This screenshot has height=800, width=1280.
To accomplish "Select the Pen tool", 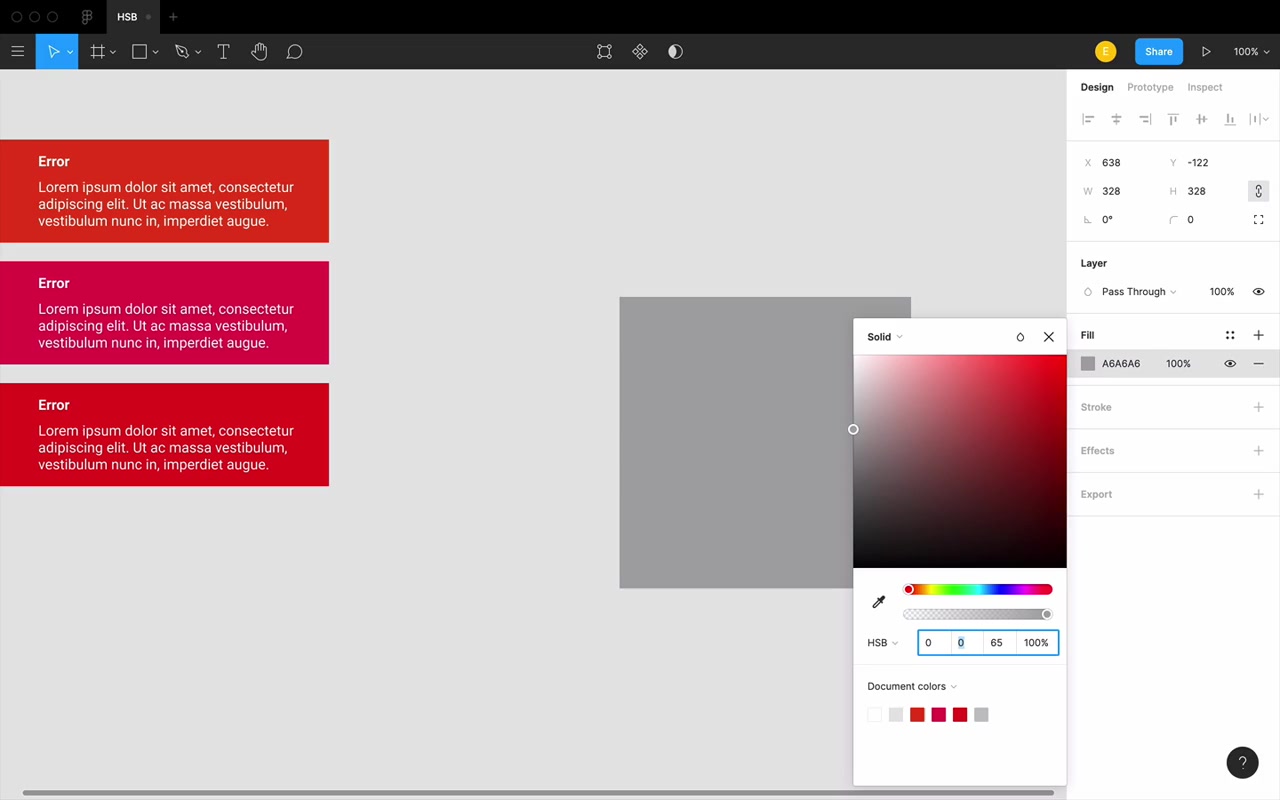I will [x=182, y=52].
